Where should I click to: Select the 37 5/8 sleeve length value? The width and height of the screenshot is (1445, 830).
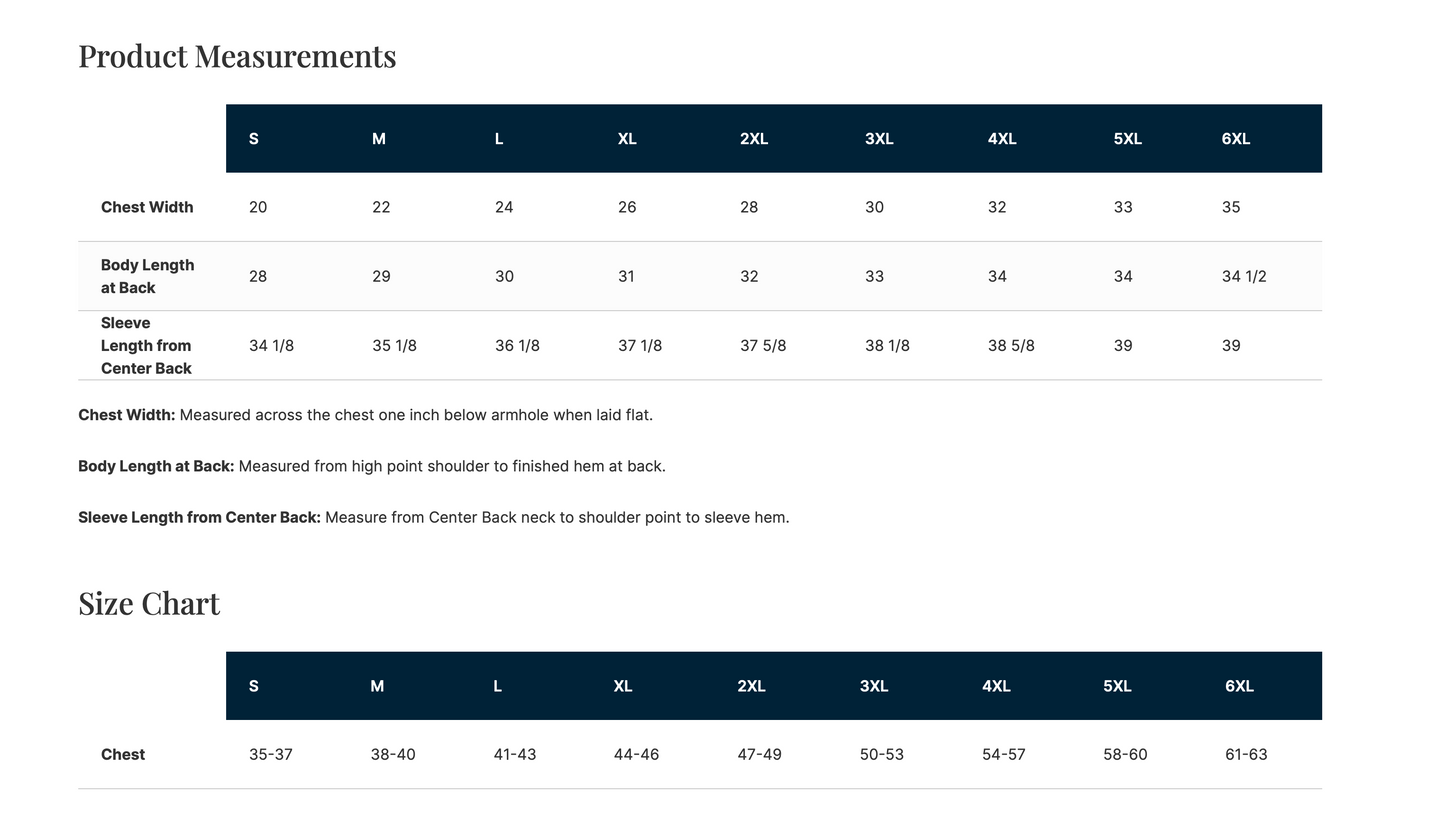click(763, 345)
